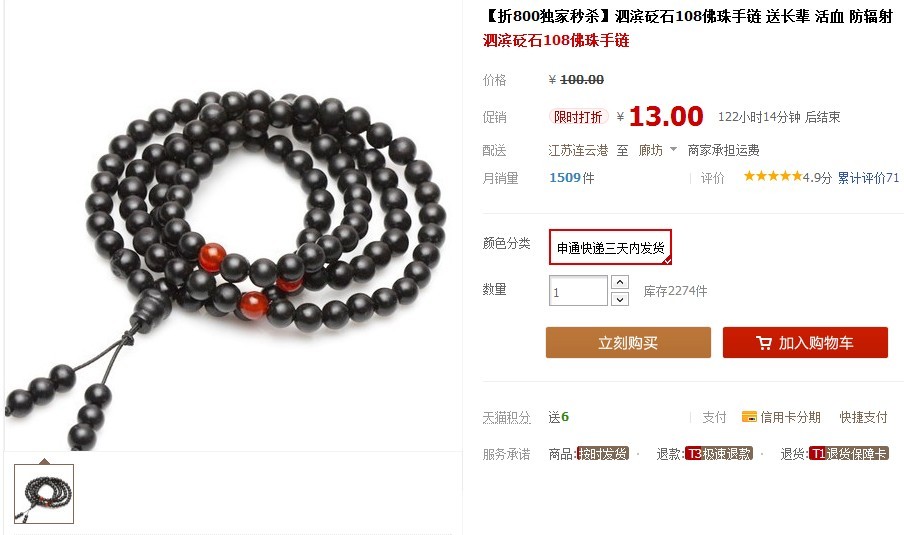Click the T1 退货保障卡 badge
Screen dimensions: 904x535
tap(849, 454)
